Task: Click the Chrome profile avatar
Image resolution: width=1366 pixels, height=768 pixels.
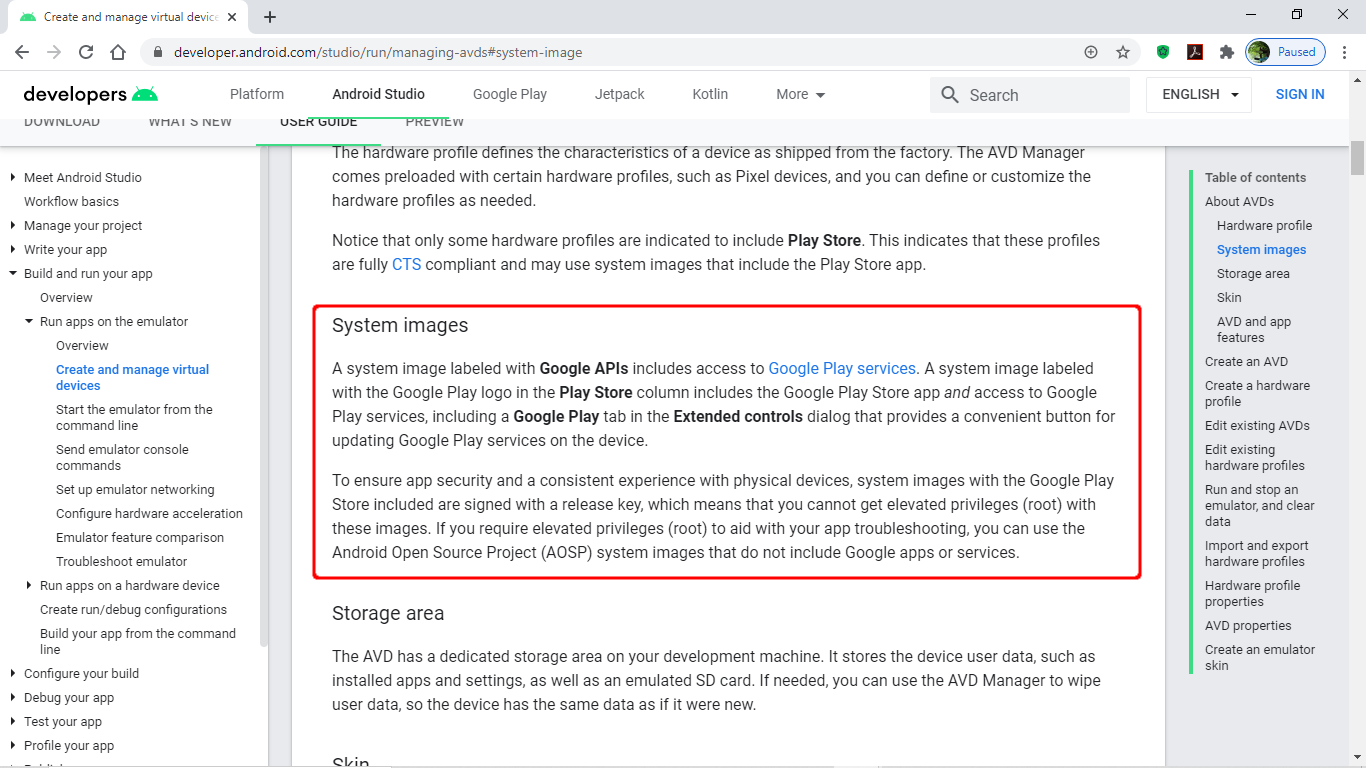Action: coord(1257,51)
